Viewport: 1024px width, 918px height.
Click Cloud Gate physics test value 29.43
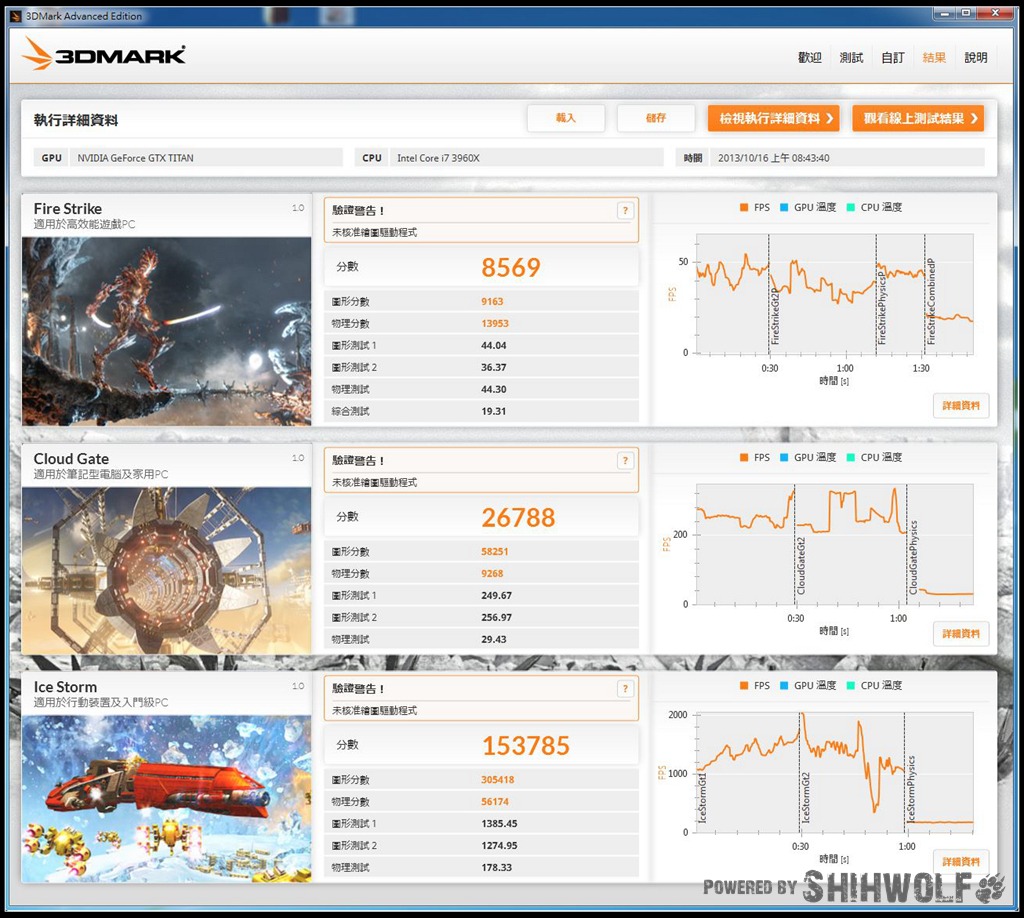pos(494,639)
